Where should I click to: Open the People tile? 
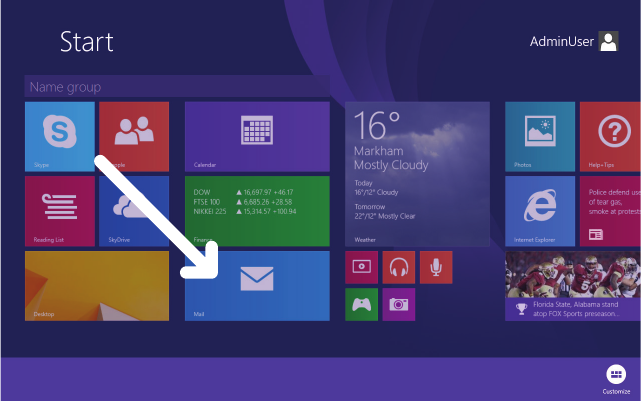click(x=134, y=137)
